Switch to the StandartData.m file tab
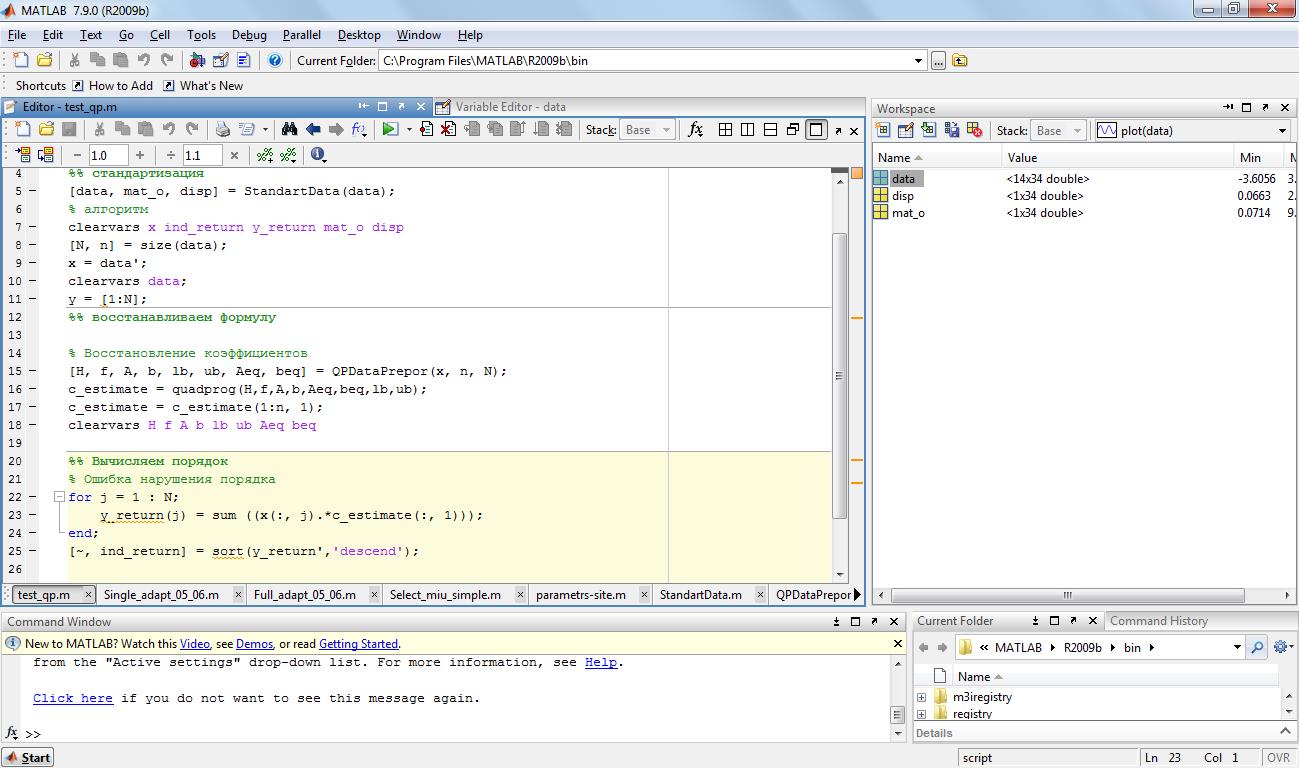 pos(700,594)
